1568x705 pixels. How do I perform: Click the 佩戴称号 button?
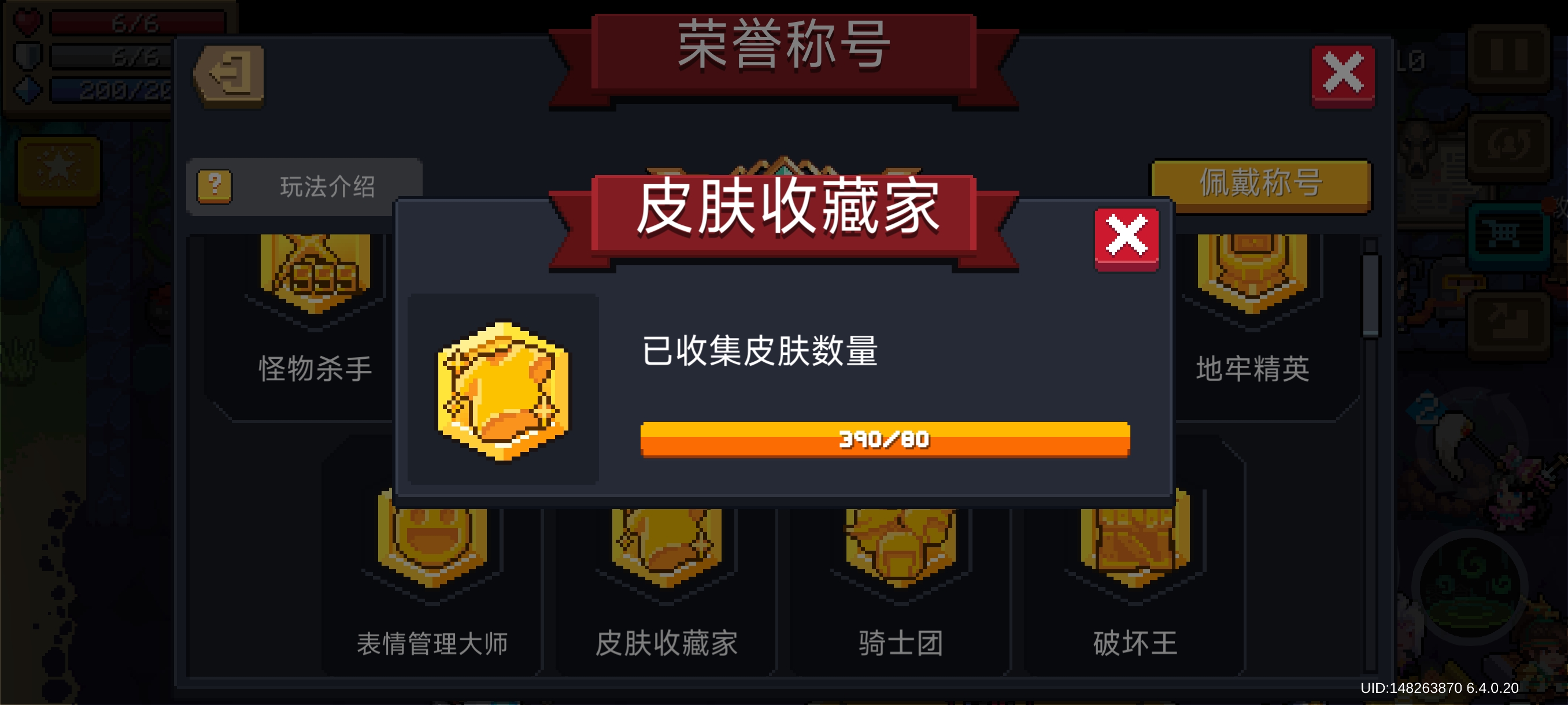tap(1260, 183)
